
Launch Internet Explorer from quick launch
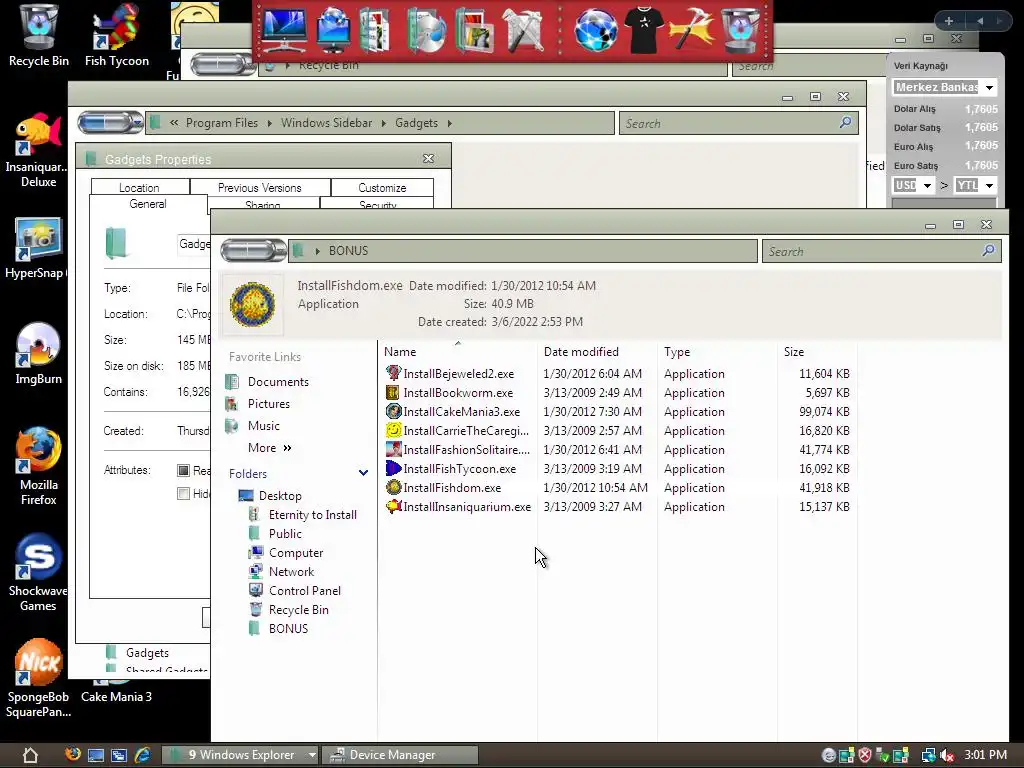(142, 755)
